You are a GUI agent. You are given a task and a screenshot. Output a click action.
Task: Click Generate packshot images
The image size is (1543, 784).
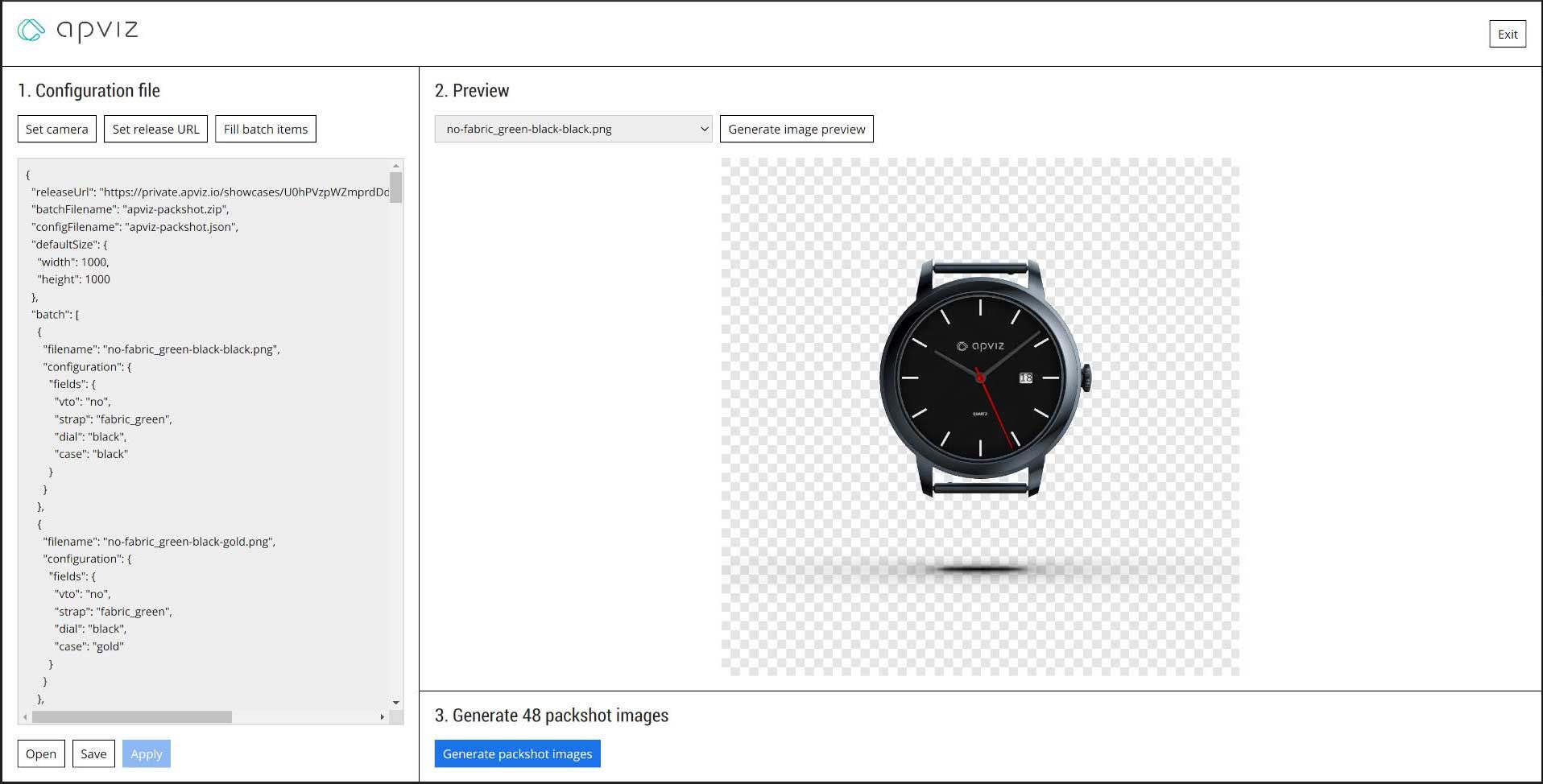point(517,753)
